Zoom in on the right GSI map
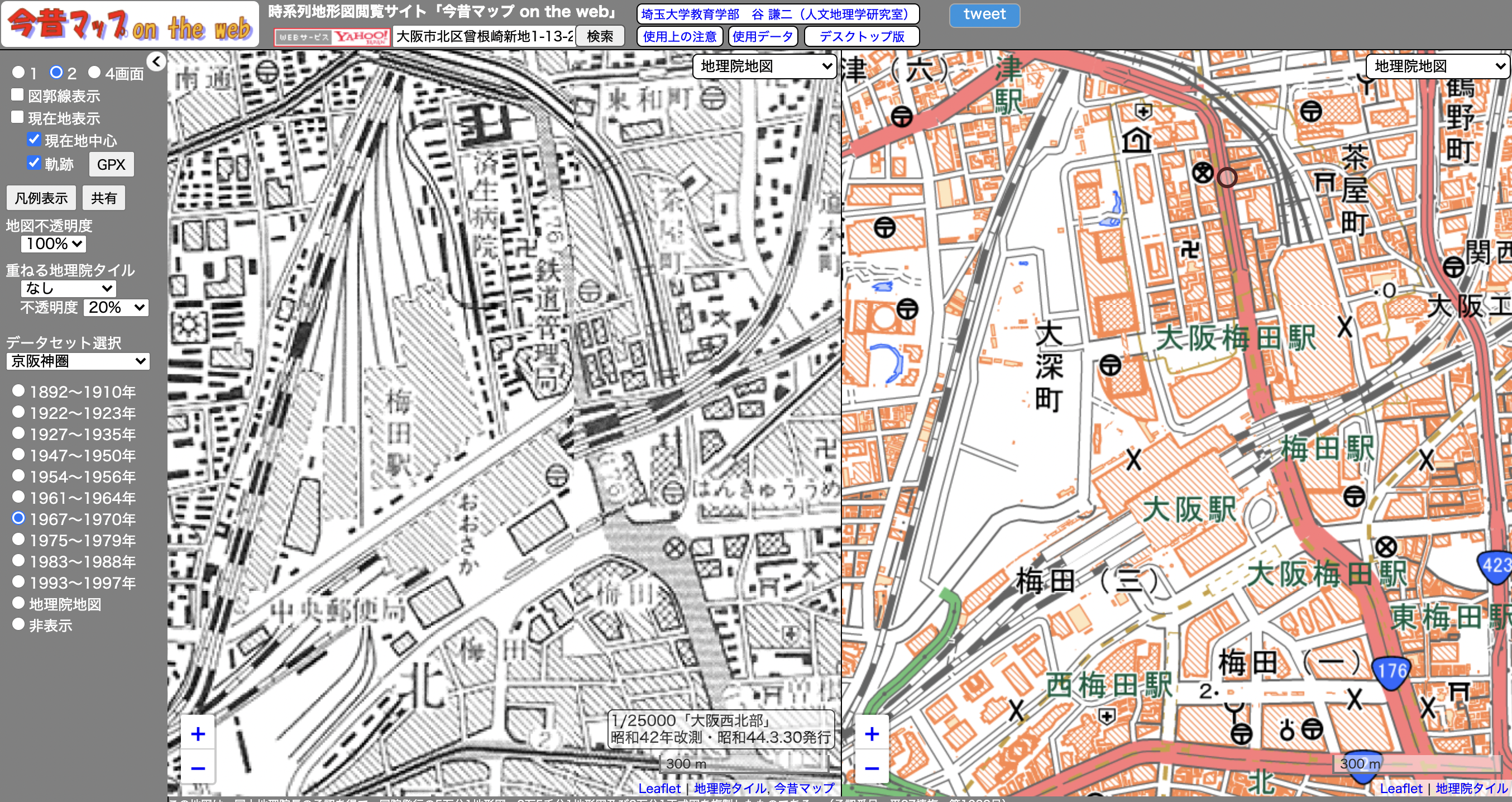This screenshot has height=802, width=1512. [872, 733]
